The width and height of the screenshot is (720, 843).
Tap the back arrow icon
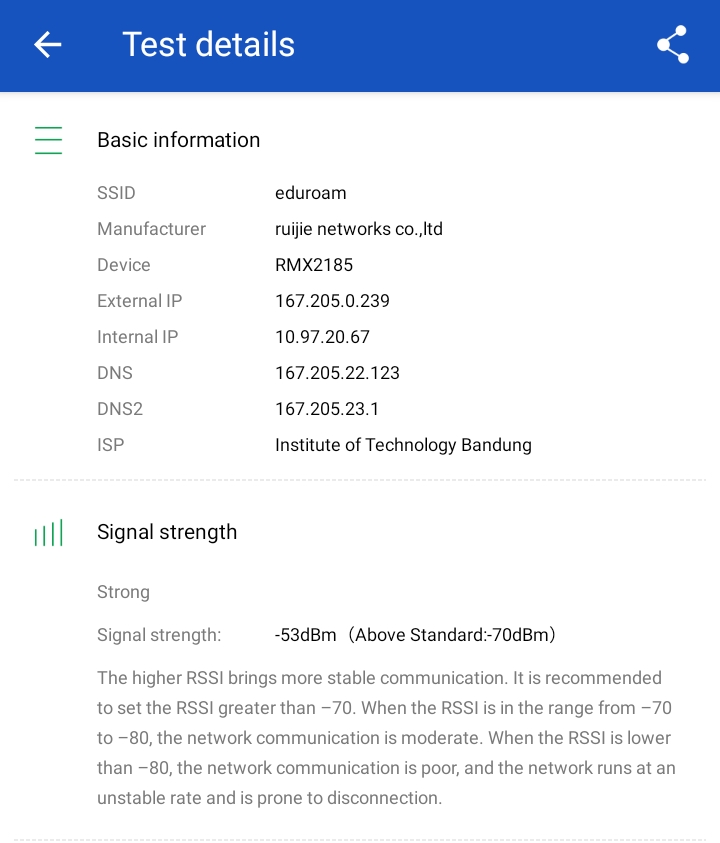click(48, 45)
